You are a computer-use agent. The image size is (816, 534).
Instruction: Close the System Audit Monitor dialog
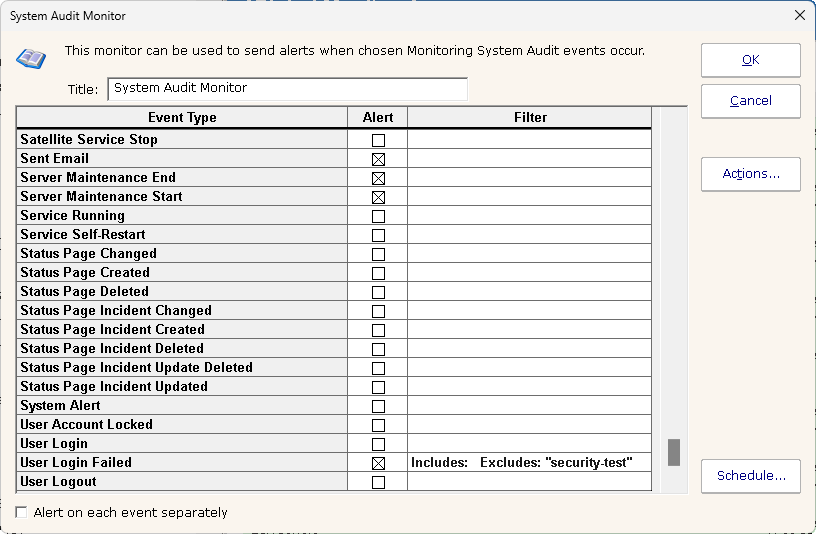[x=799, y=16]
